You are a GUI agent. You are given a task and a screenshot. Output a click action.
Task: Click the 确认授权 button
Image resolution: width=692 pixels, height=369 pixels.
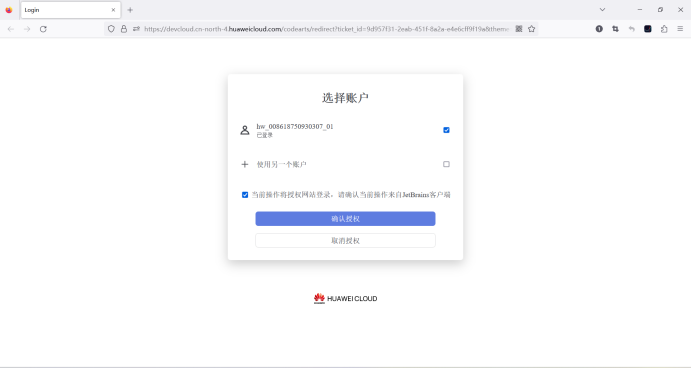tap(346, 218)
